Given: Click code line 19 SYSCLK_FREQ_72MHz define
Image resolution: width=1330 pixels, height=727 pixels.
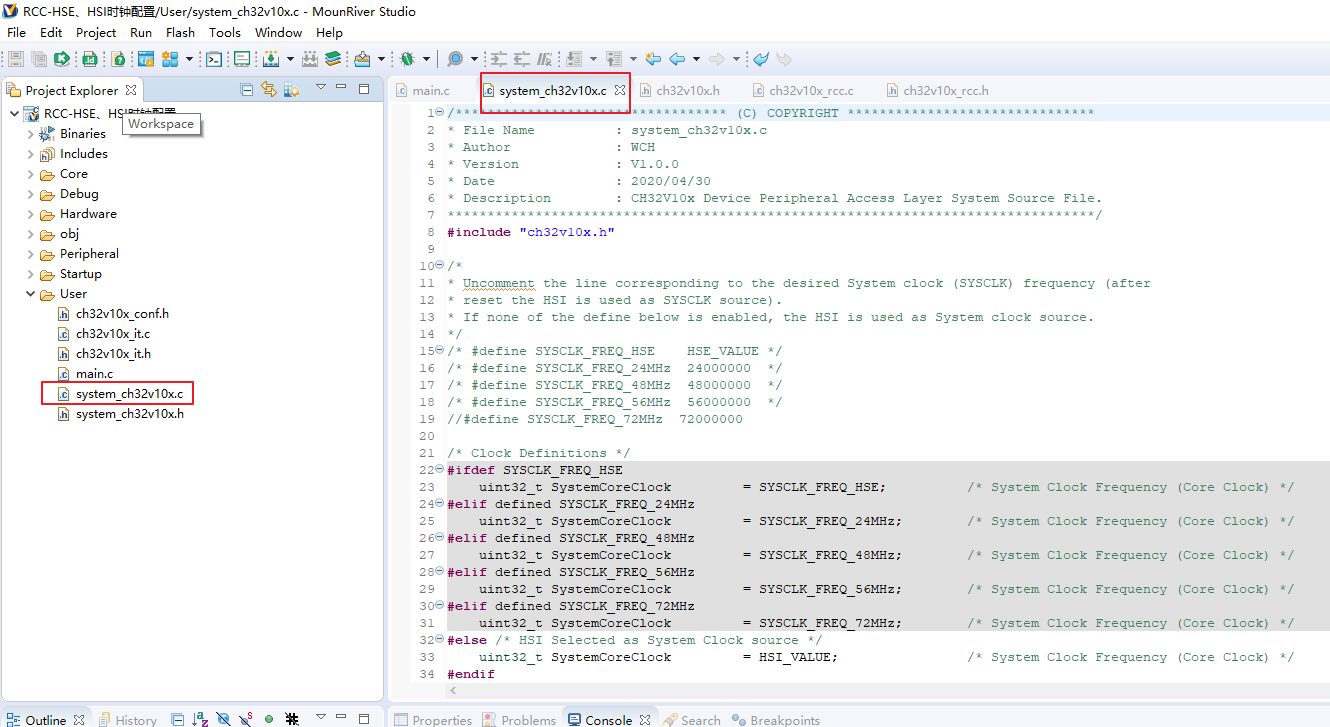Looking at the screenshot, I should [595, 419].
